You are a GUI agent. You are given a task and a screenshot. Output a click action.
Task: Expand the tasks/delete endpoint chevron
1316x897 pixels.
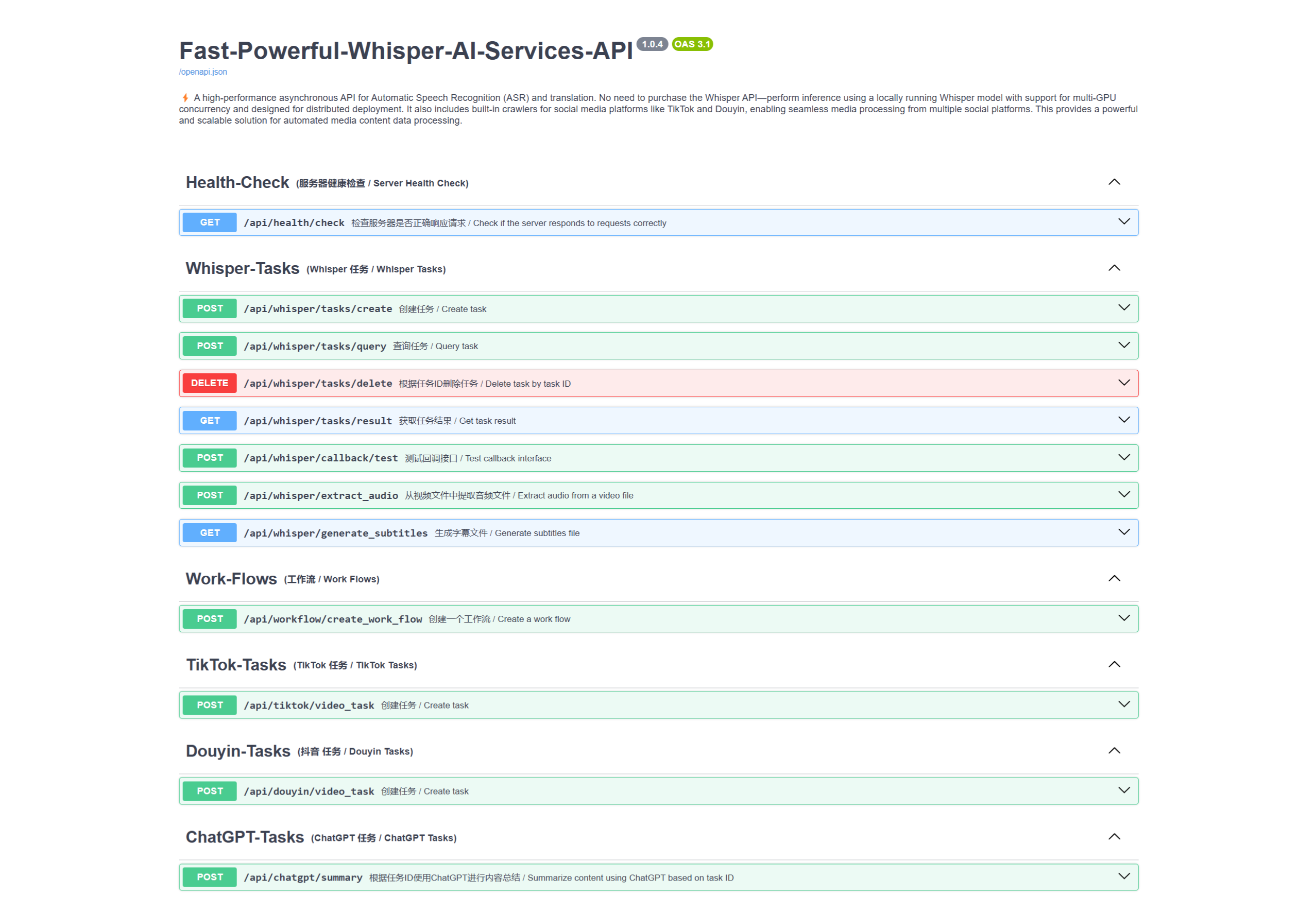pos(1123,383)
